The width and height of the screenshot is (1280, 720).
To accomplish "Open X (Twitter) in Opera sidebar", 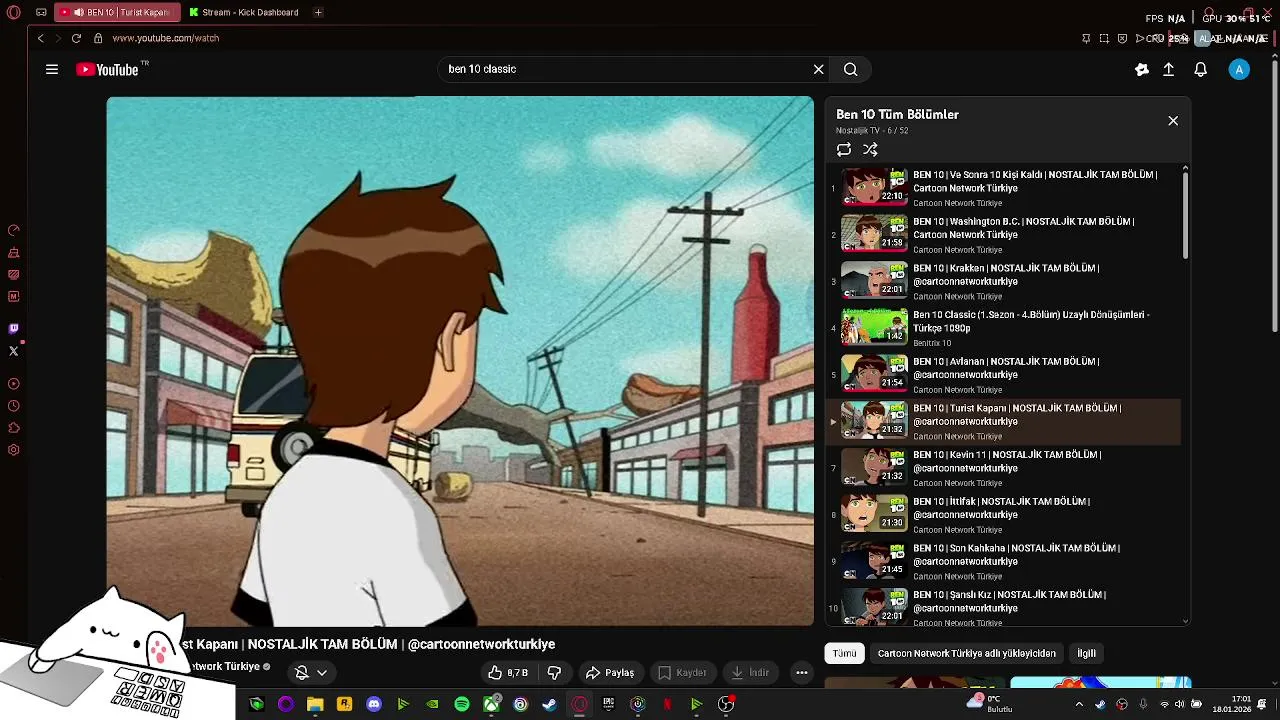I will pos(14,351).
